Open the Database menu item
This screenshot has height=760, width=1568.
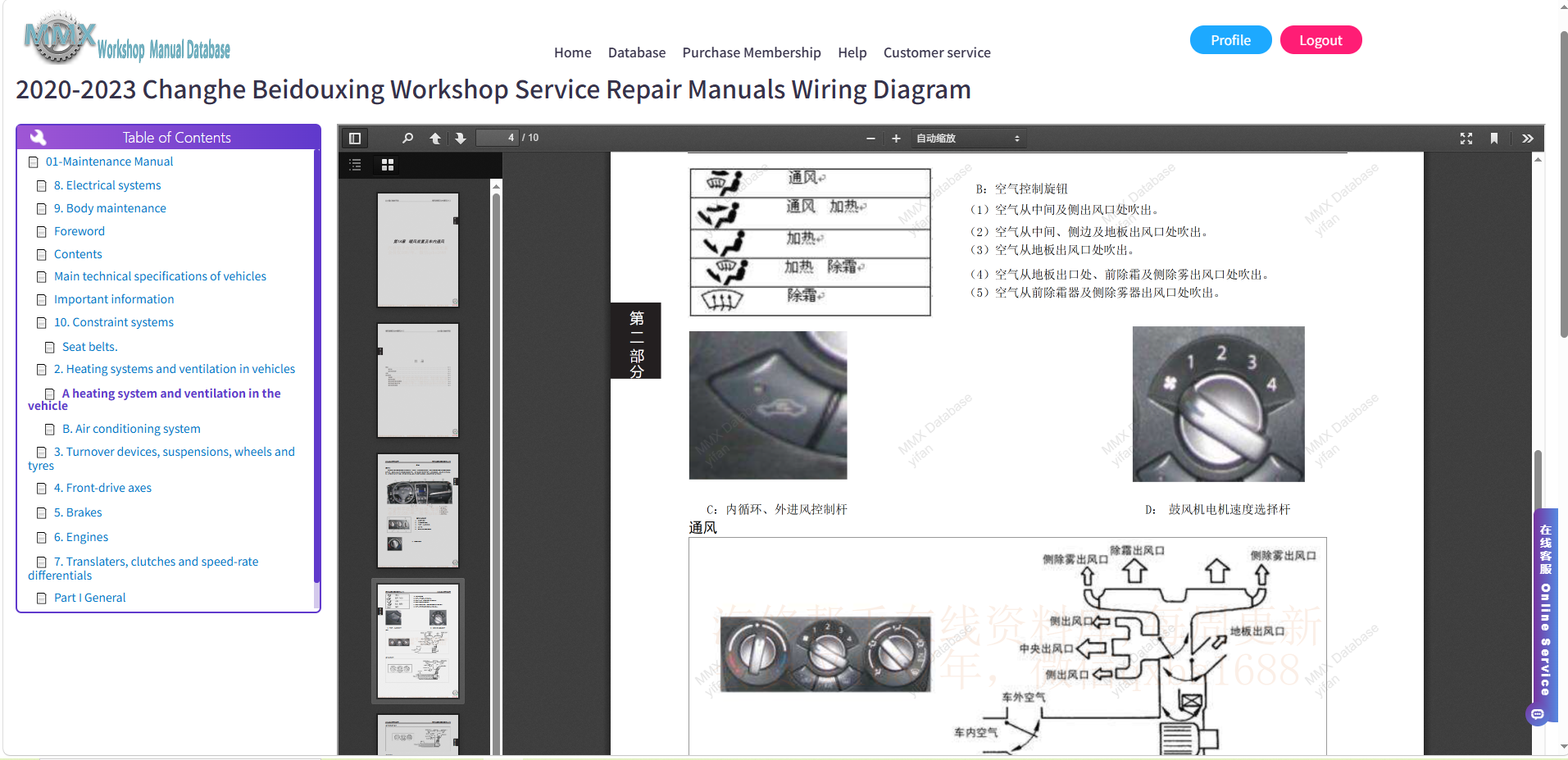(636, 52)
